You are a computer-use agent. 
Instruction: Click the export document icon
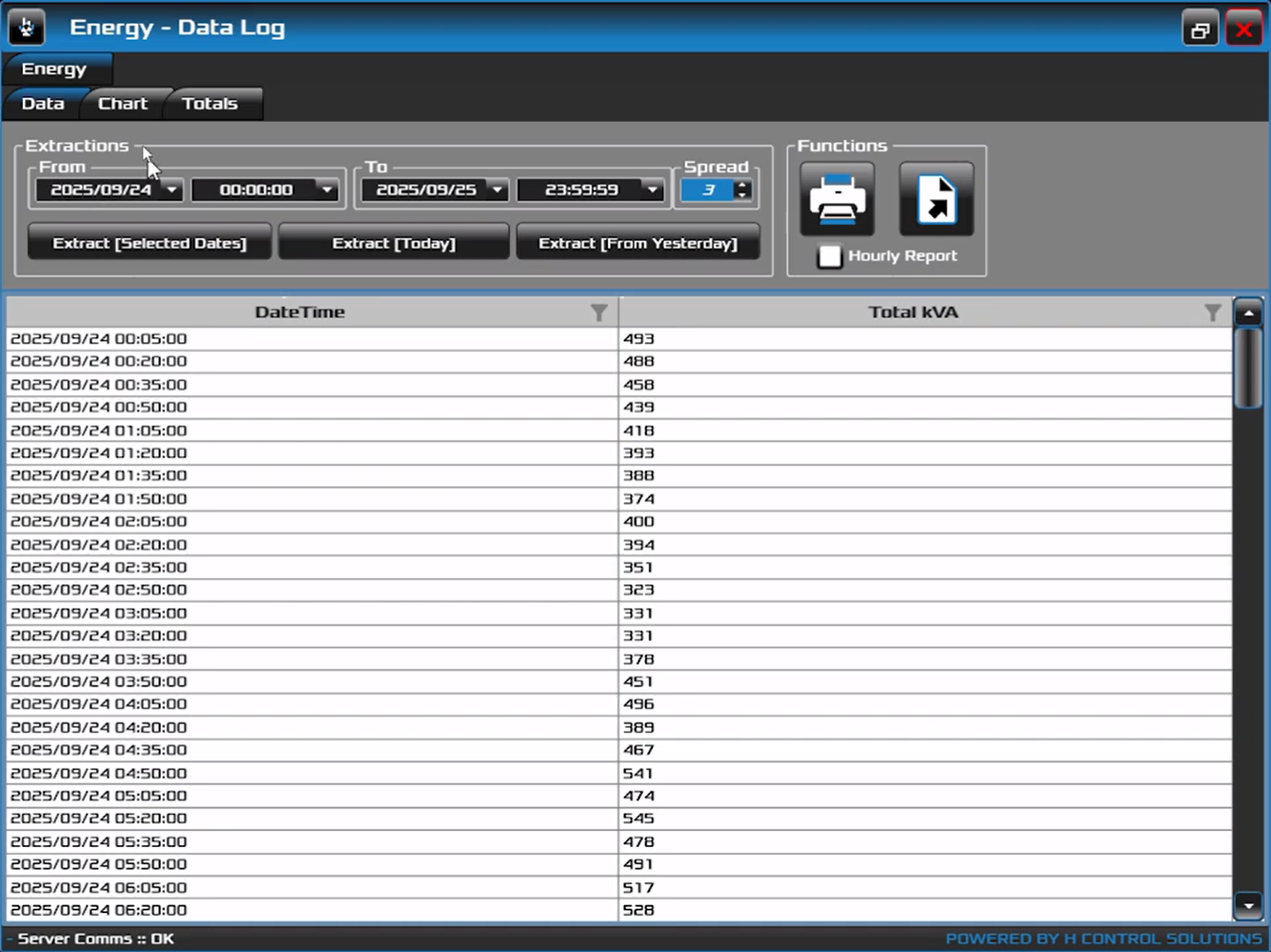pyautogui.click(x=936, y=199)
